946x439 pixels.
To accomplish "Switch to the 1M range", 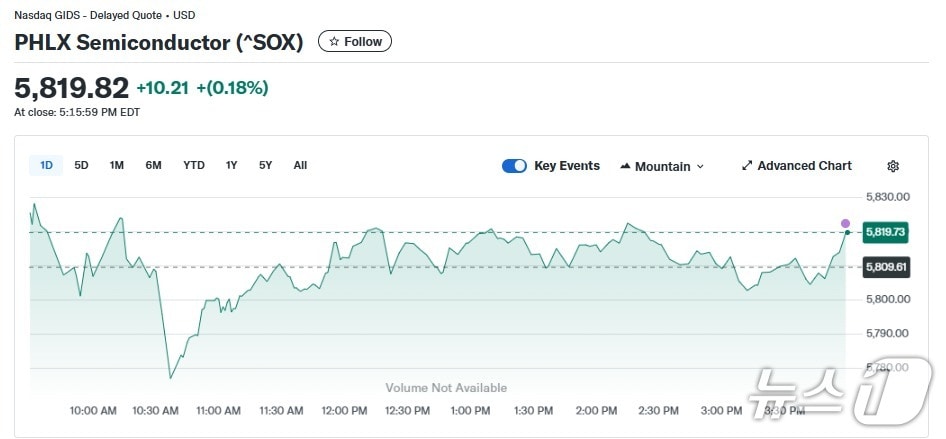I will 117,165.
